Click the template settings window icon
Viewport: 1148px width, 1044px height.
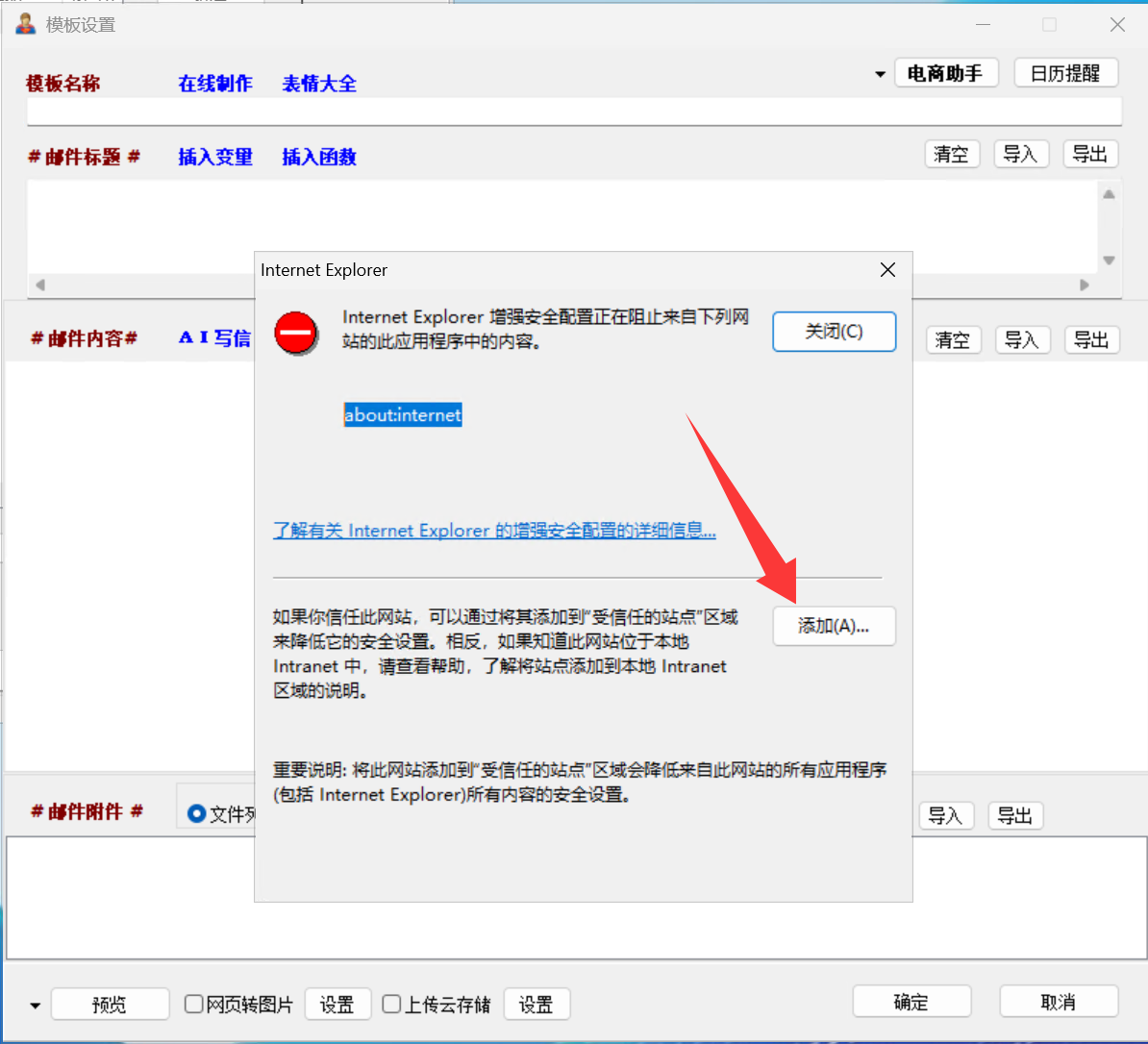tap(25, 24)
